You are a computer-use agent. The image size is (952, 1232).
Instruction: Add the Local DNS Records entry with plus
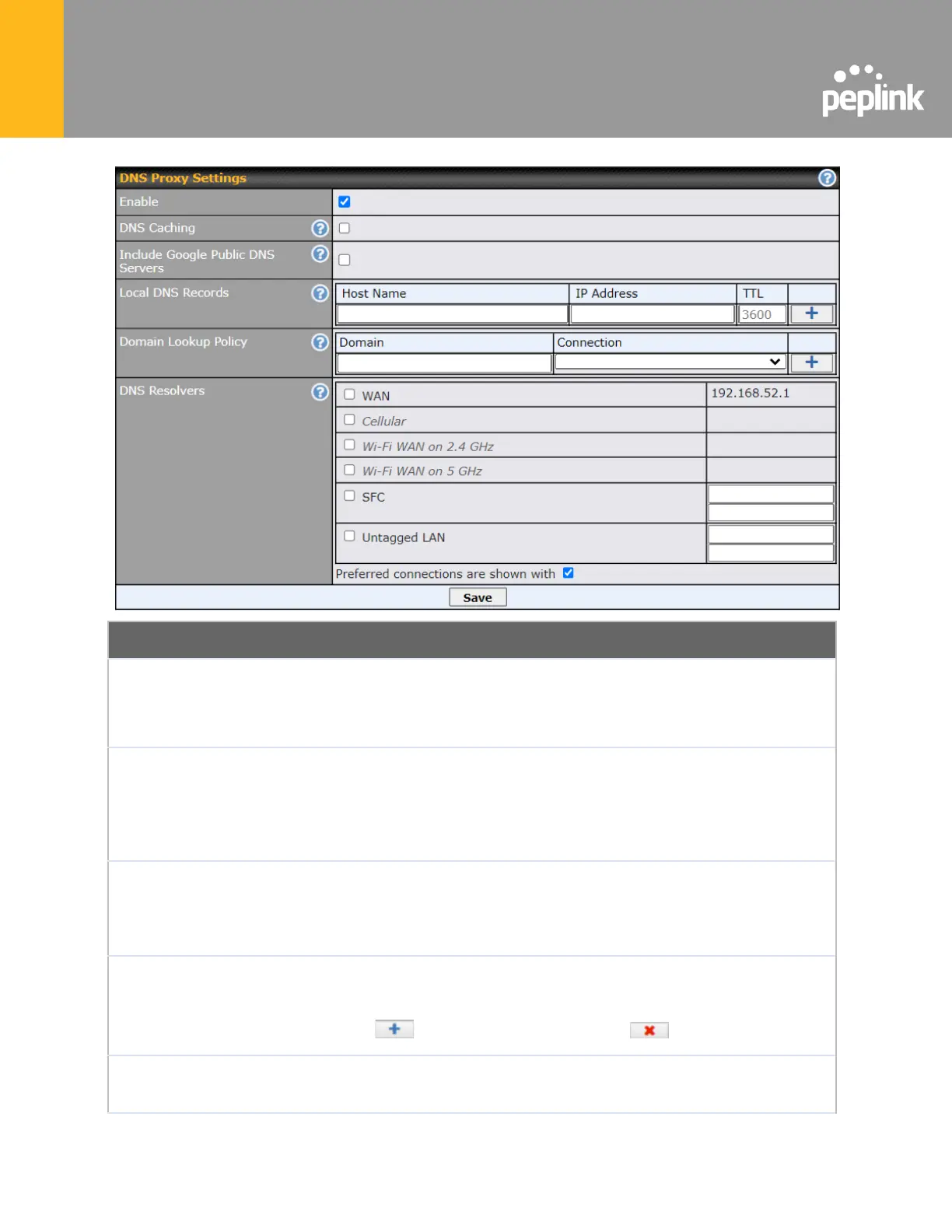[811, 313]
